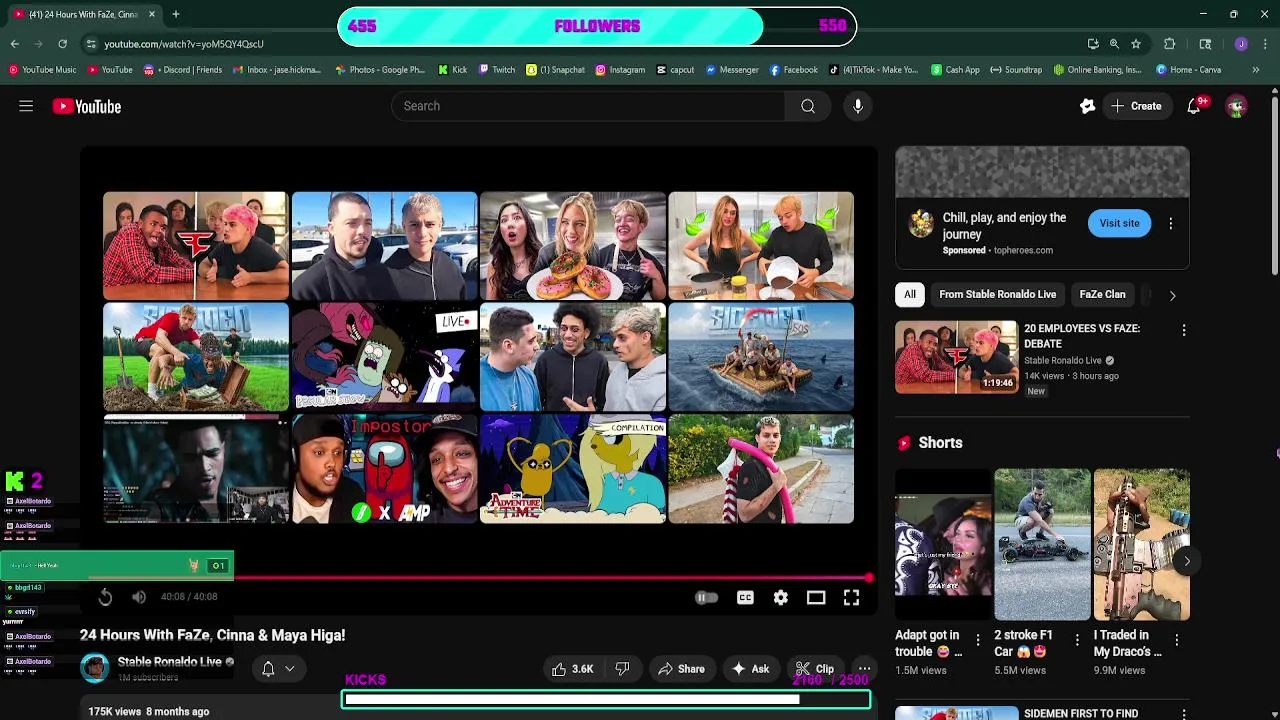
Task: Open options for the 20 Employees vs FaZe video
Action: coord(1184,330)
